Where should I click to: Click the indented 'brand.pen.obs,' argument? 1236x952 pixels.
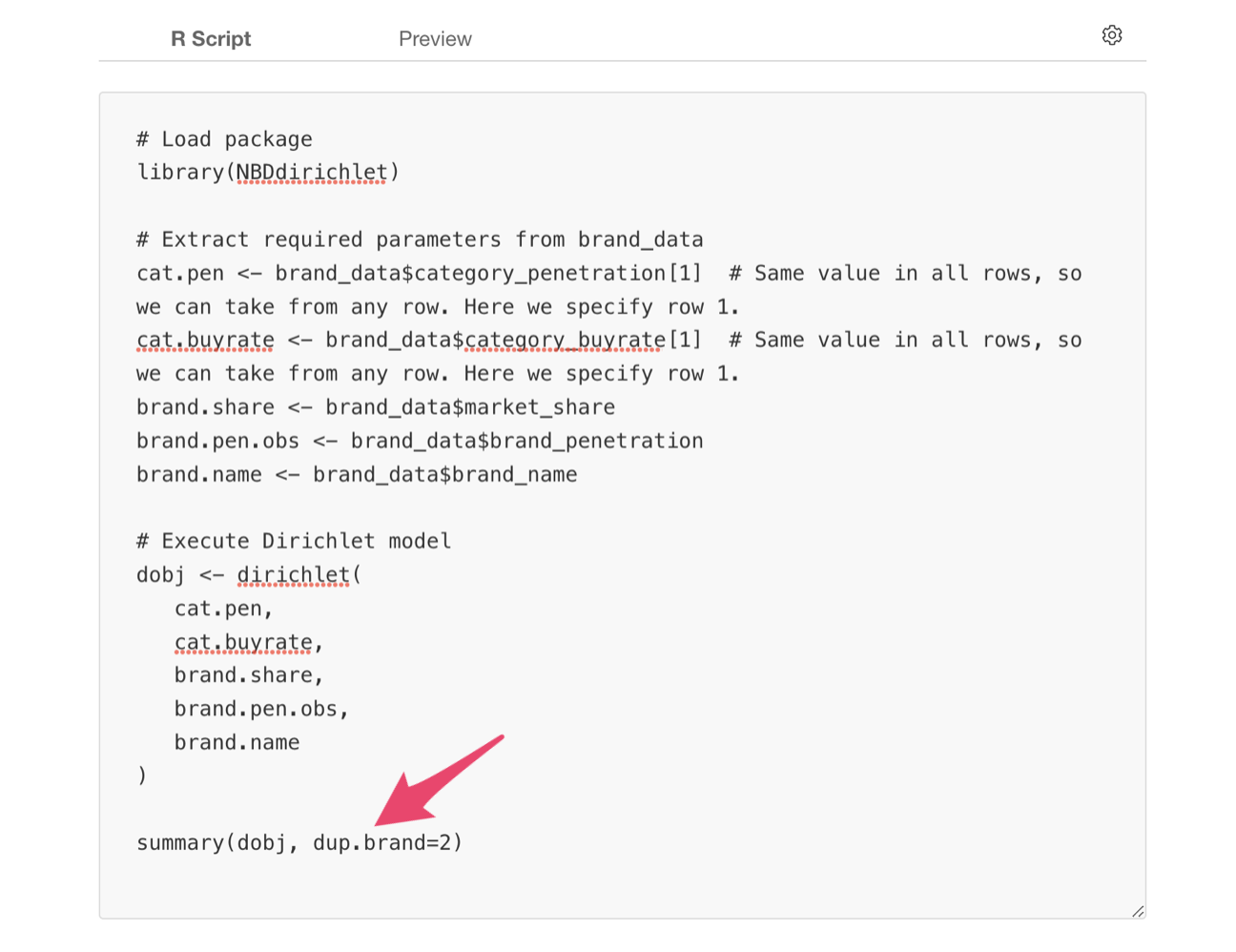coord(261,710)
